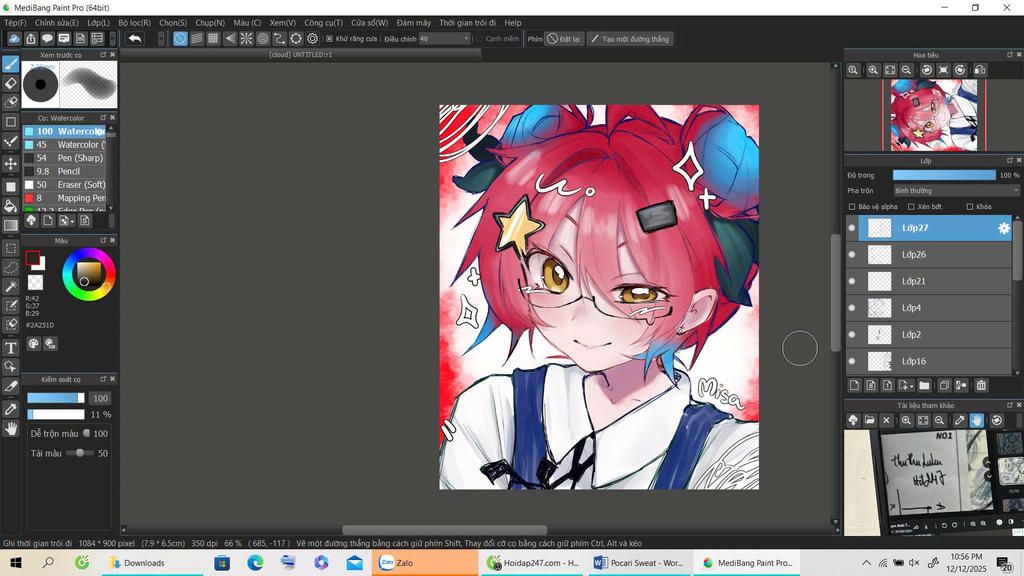Show hidden system tray icons chevron
Screen dimensions: 1024x576
(x=866, y=562)
